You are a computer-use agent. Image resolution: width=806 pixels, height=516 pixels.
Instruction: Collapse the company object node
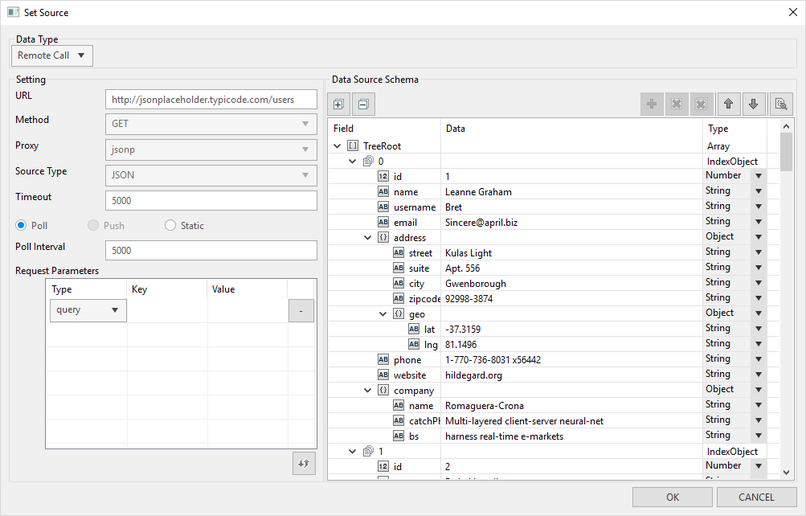click(369, 390)
